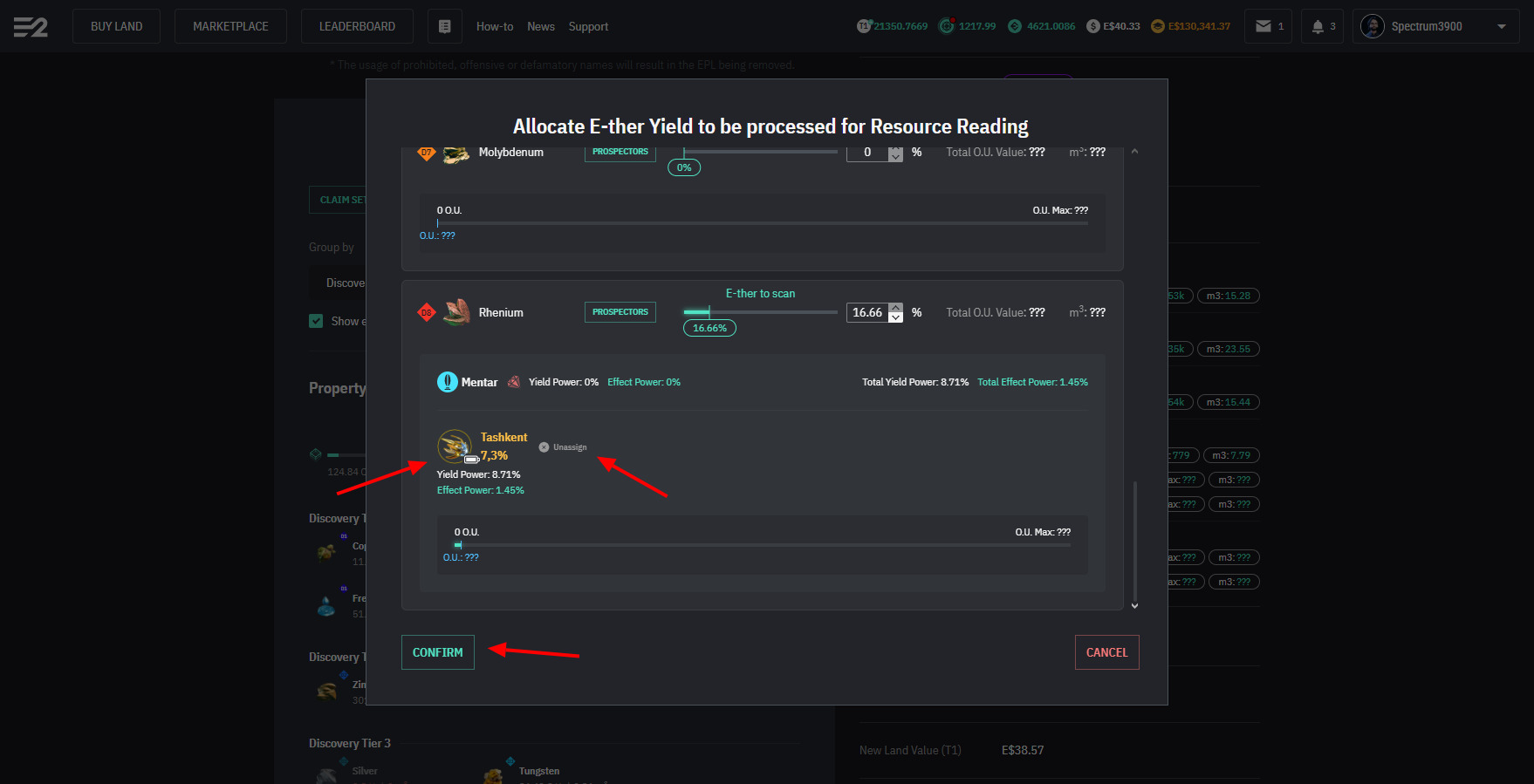The image size is (1534, 784).
Task: Go to the Leaderboard page
Action: tap(357, 26)
